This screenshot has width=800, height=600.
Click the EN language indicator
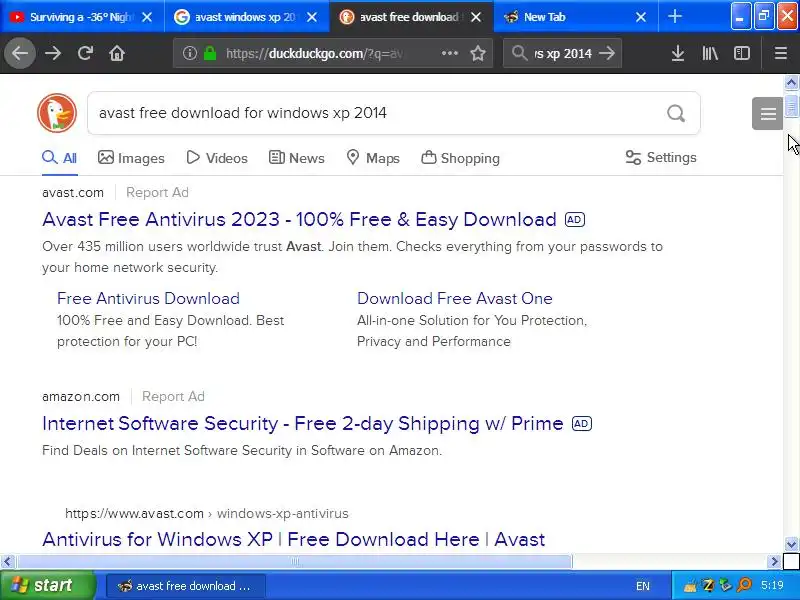click(x=643, y=586)
